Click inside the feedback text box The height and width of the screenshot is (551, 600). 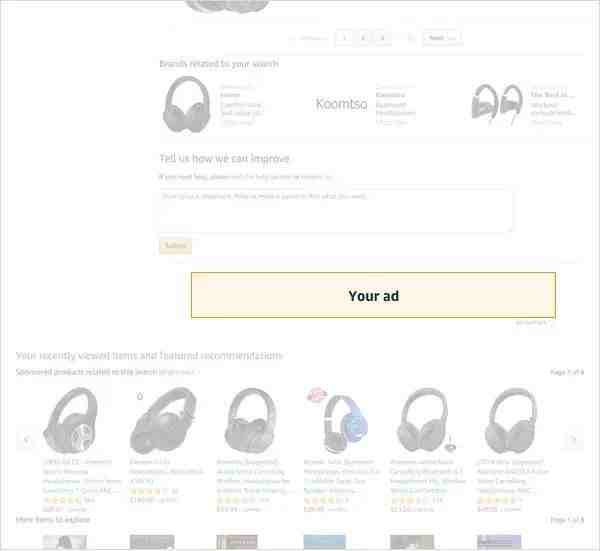tap(336, 210)
